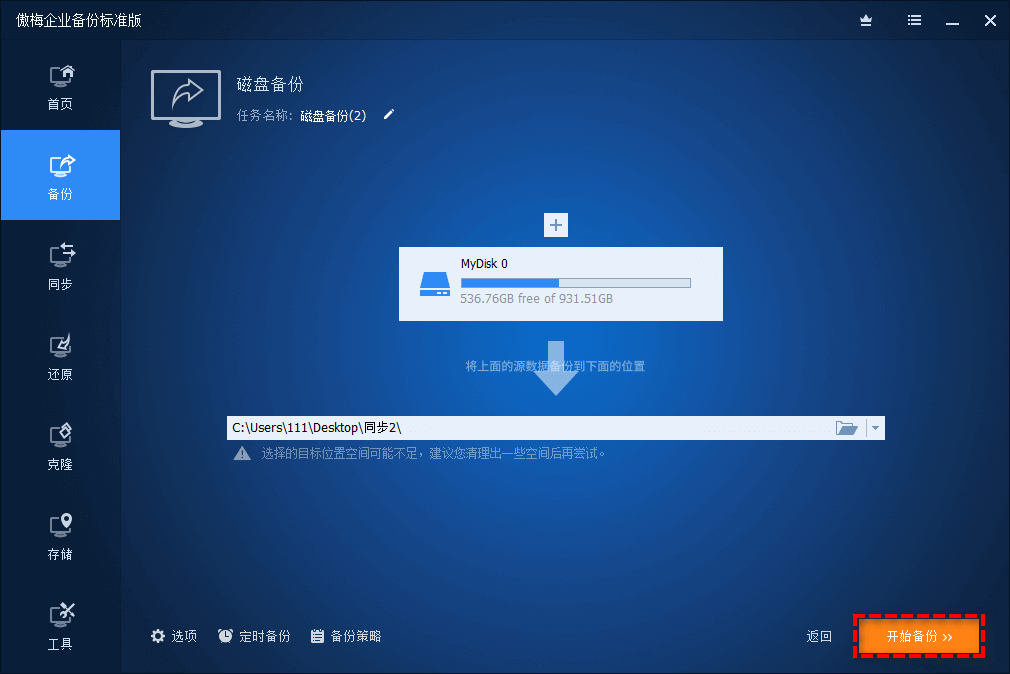Click 开始备份 to start backup
1010x674 pixels.
pos(919,636)
